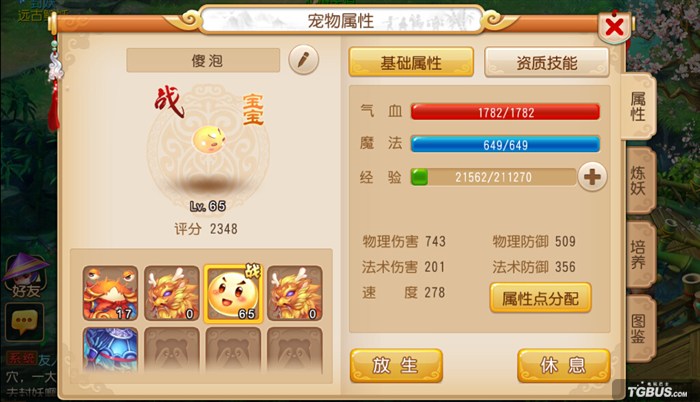Click the 属性点分配 button

[541, 298]
